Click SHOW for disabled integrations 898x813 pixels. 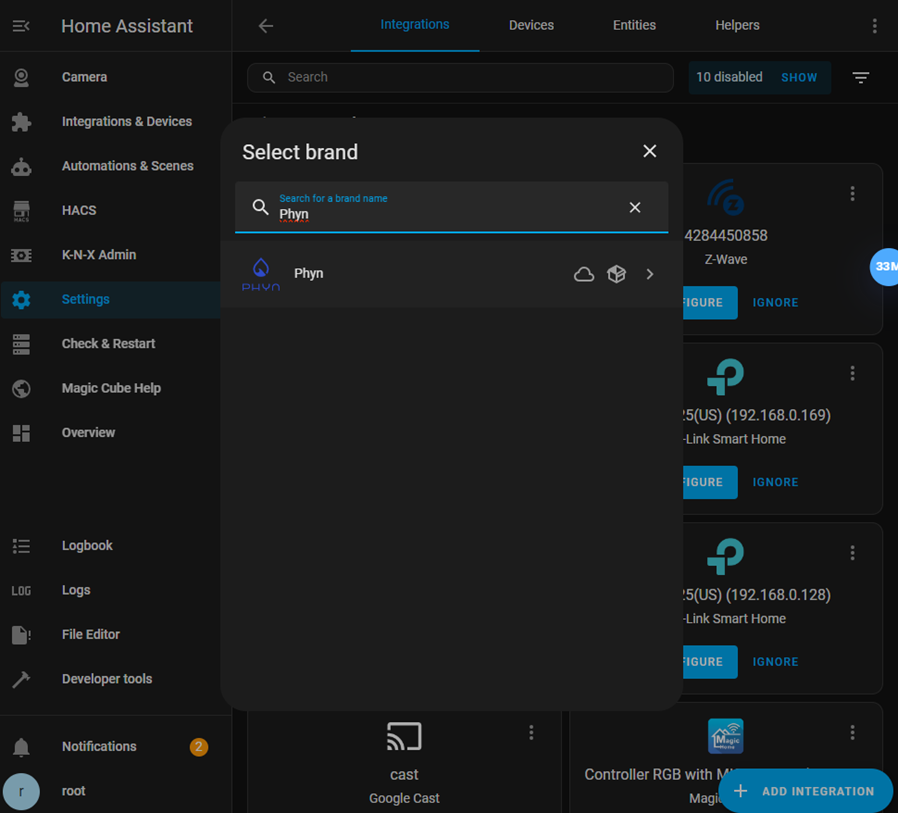(x=799, y=77)
